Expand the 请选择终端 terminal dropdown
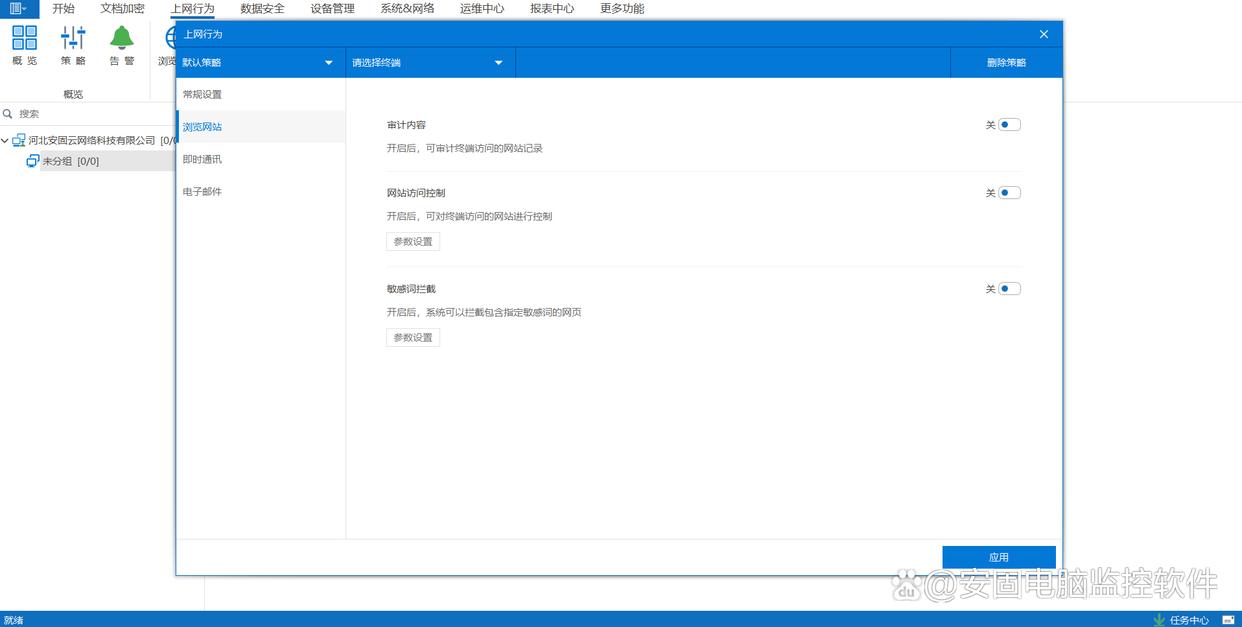This screenshot has width=1242, height=627. [429, 63]
